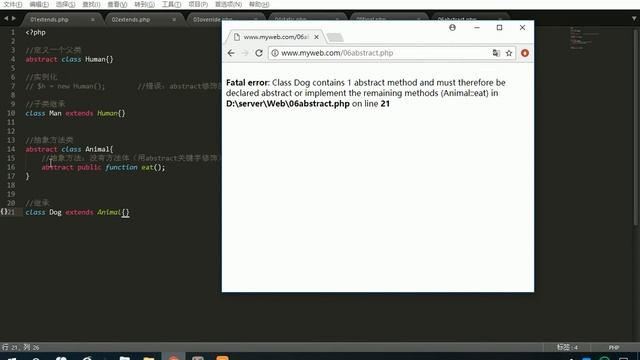
Task: Click 'Animal{' on the abstract class line
Action: [x=99, y=149]
